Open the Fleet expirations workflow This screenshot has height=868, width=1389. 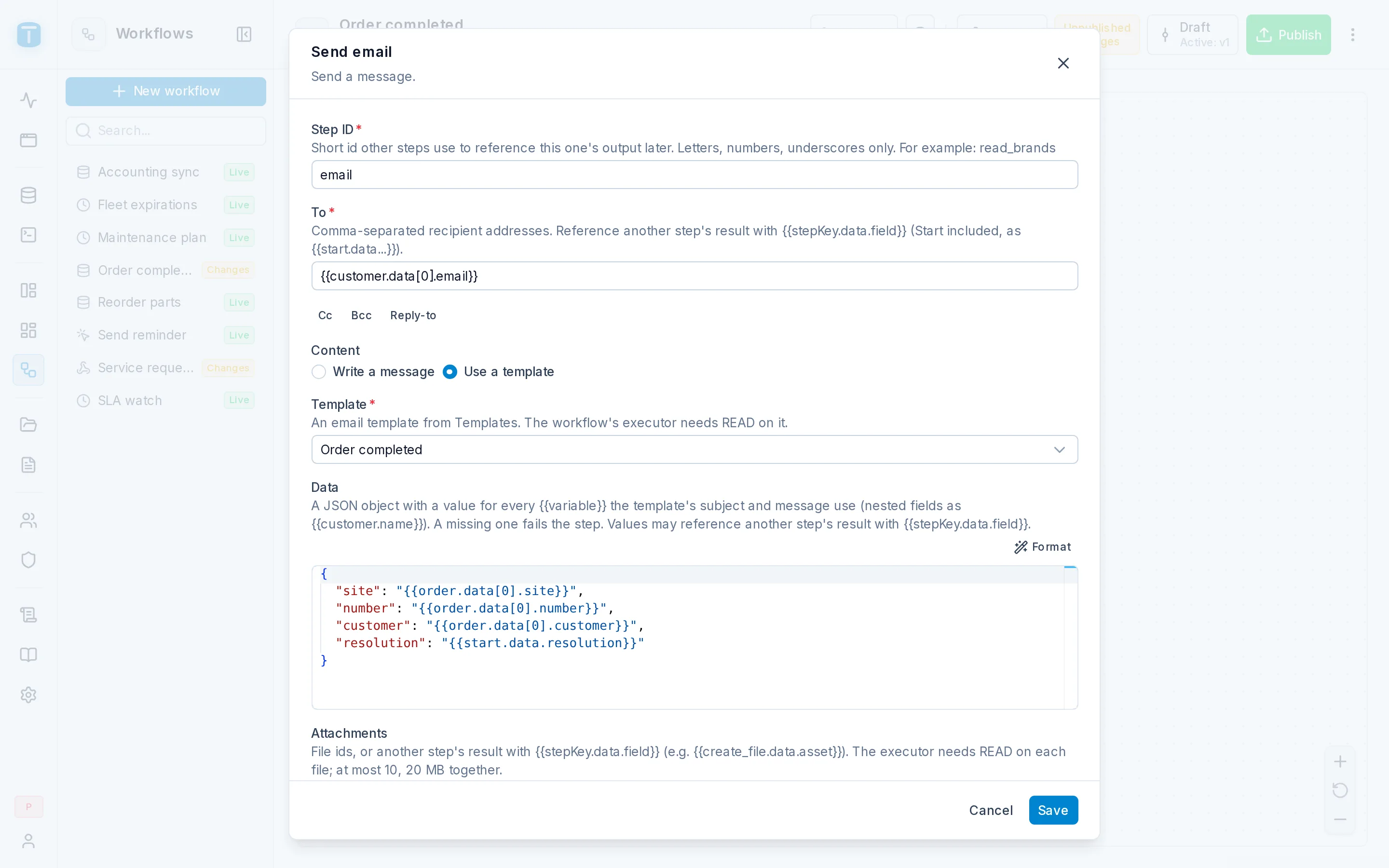[166, 205]
